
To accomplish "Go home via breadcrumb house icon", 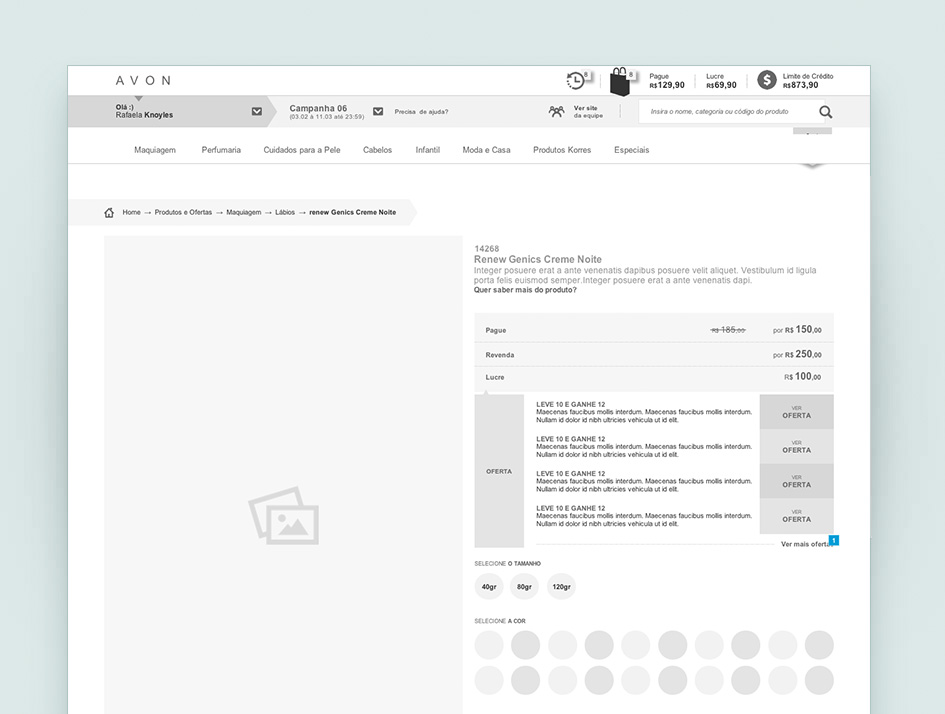I will coord(109,213).
